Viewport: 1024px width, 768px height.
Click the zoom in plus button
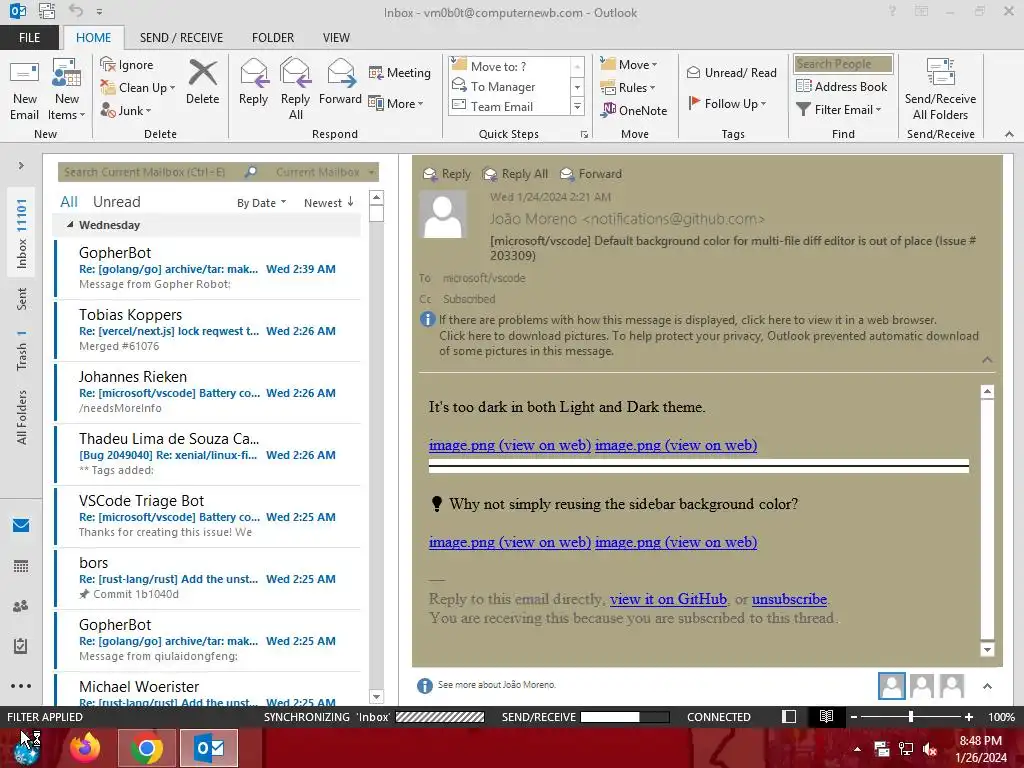(x=969, y=716)
